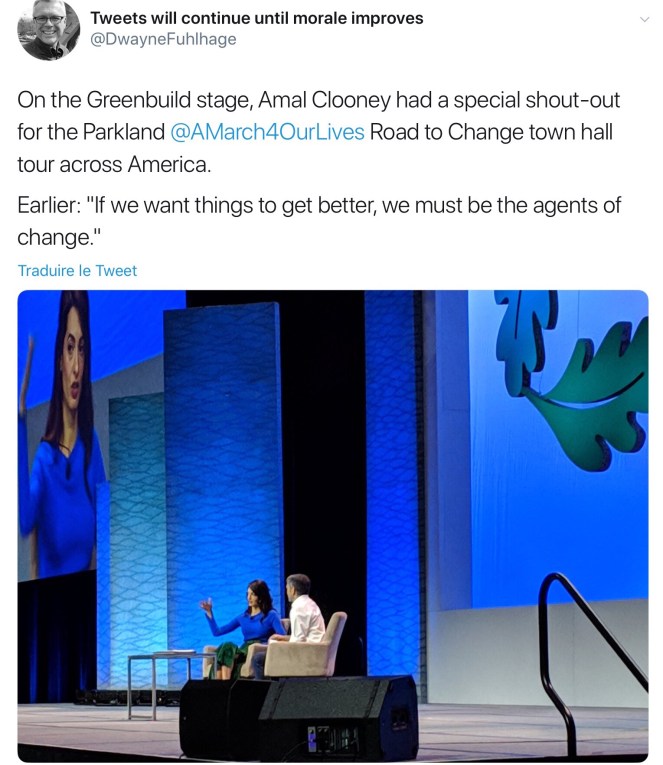Click the "Traduire le Tweet" link
663x765 pixels.
click(77, 270)
